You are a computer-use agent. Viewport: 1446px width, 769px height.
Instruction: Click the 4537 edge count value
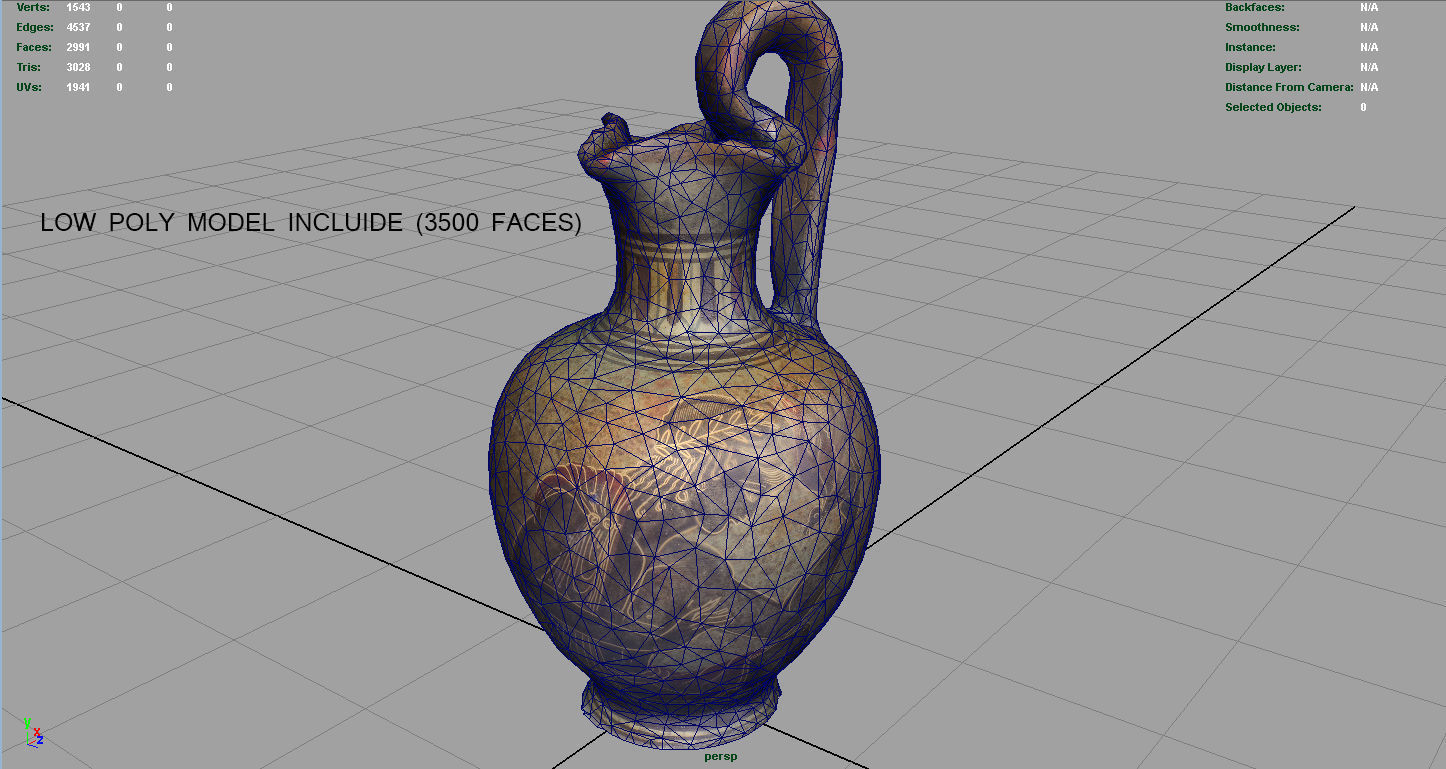[78, 27]
